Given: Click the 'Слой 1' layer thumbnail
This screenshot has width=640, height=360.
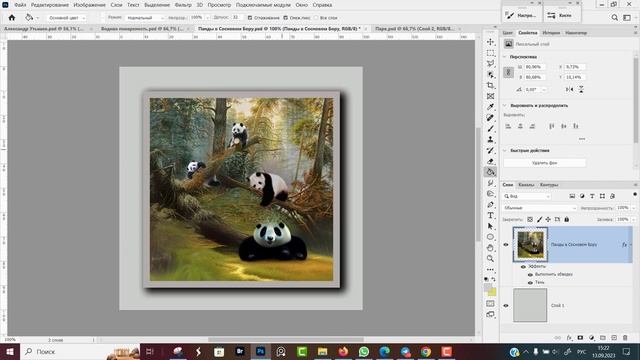Looking at the screenshot, I should (530, 305).
